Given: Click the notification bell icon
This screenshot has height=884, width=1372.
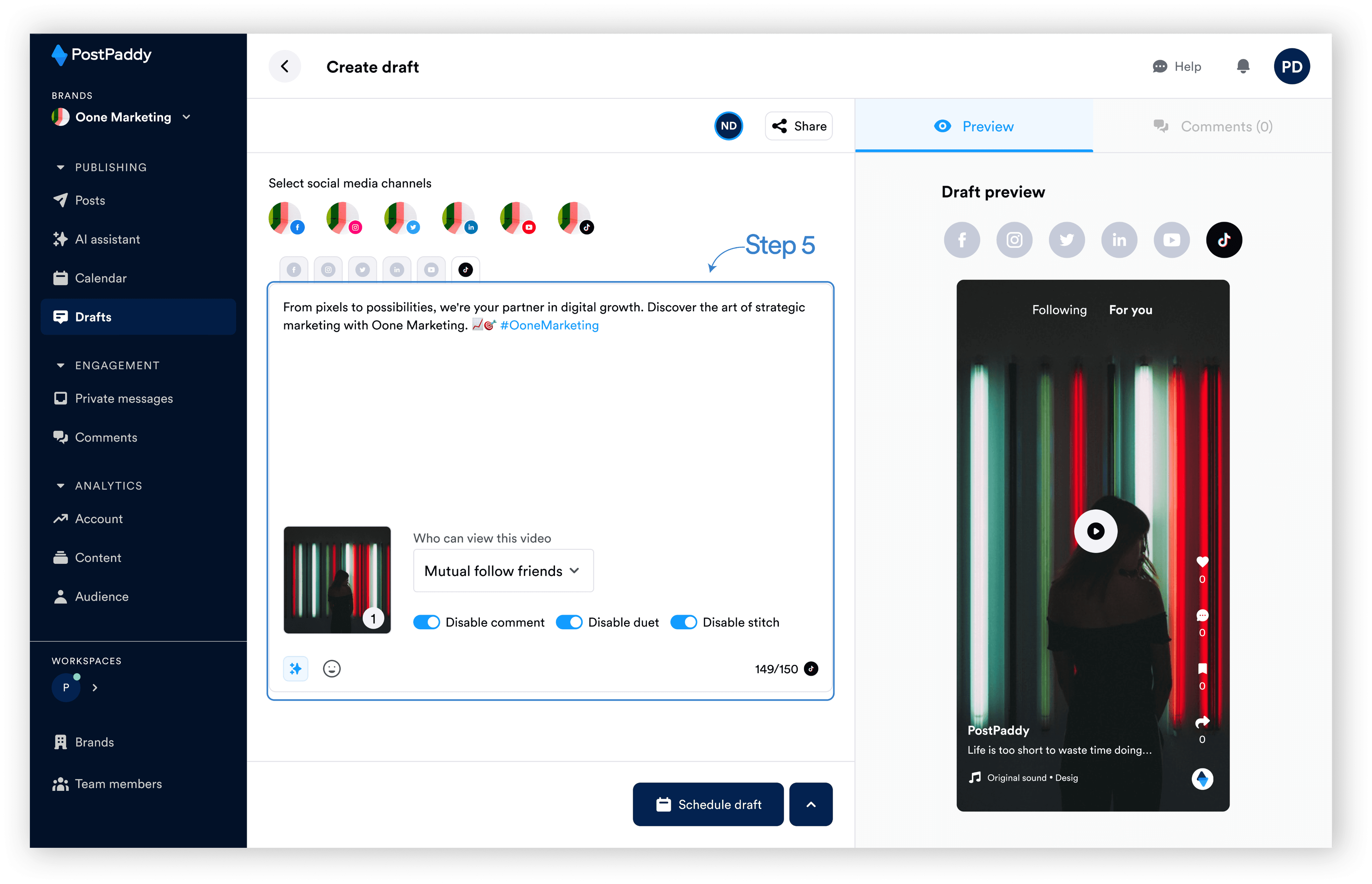Looking at the screenshot, I should (x=1243, y=67).
